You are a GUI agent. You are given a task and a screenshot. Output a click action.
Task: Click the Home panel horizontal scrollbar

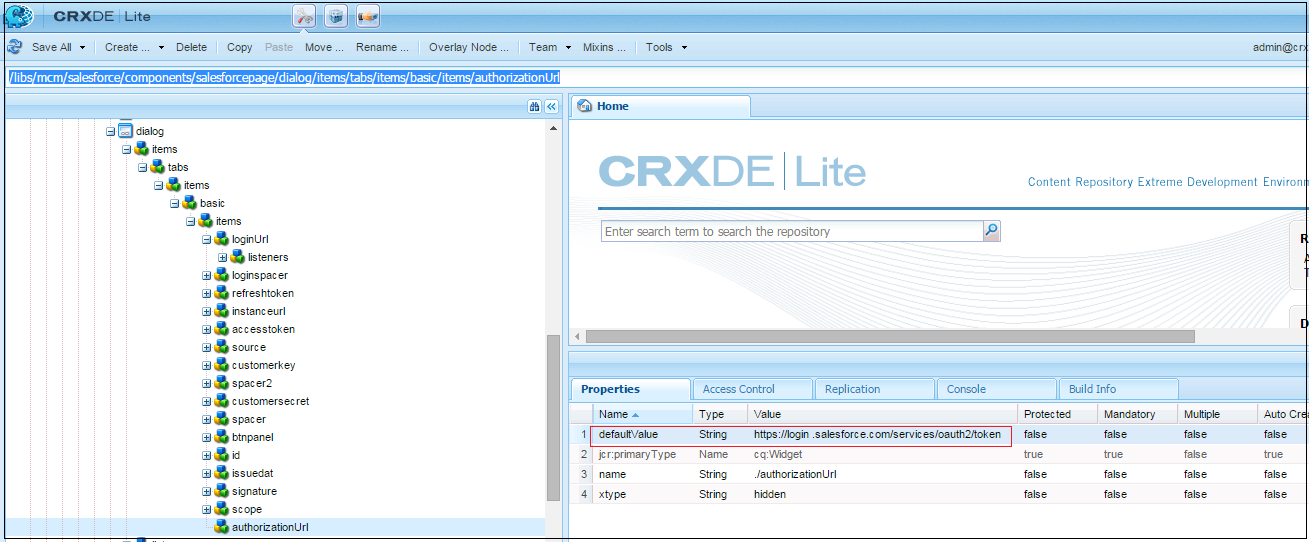pos(890,337)
